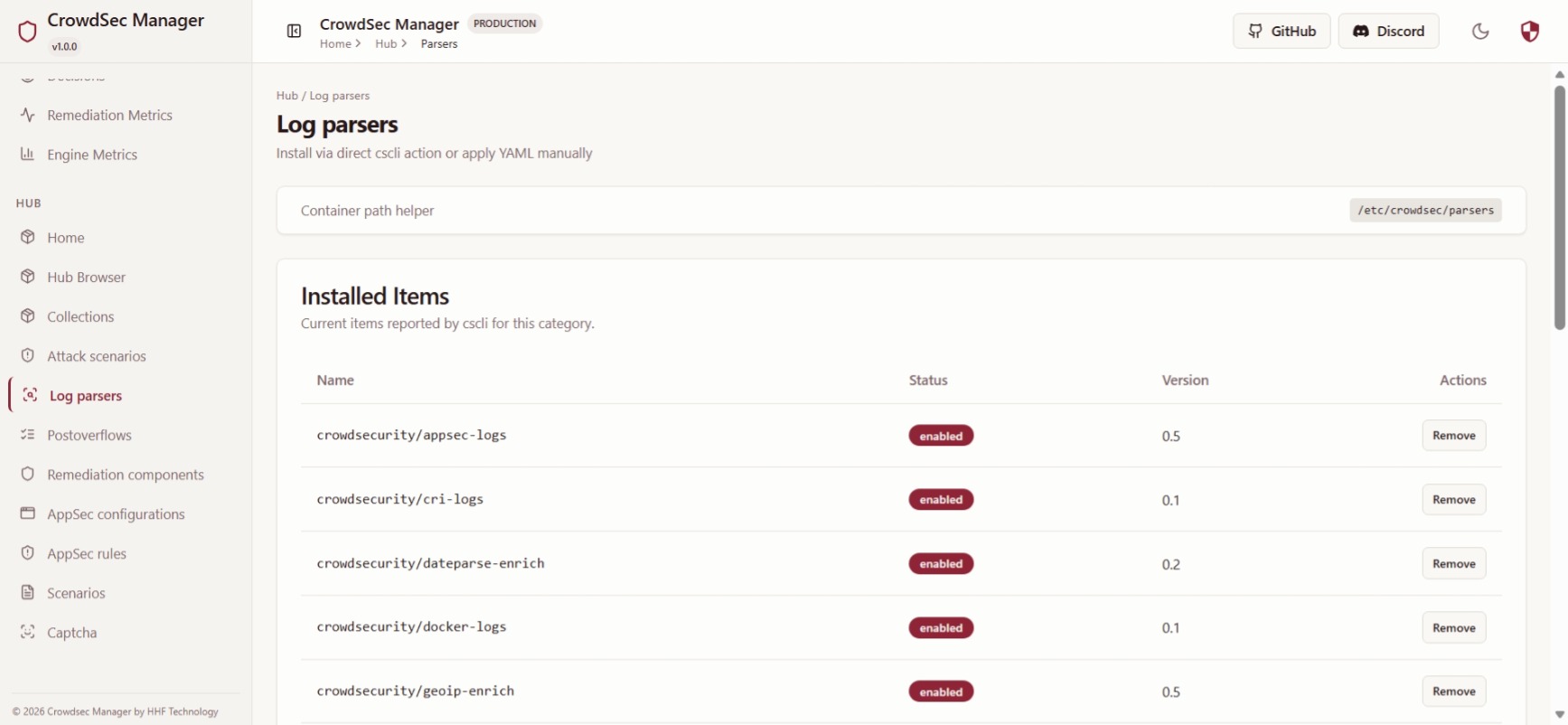Click the Collections cube icon
Image resolution: width=1568 pixels, height=725 pixels.
coord(28,316)
